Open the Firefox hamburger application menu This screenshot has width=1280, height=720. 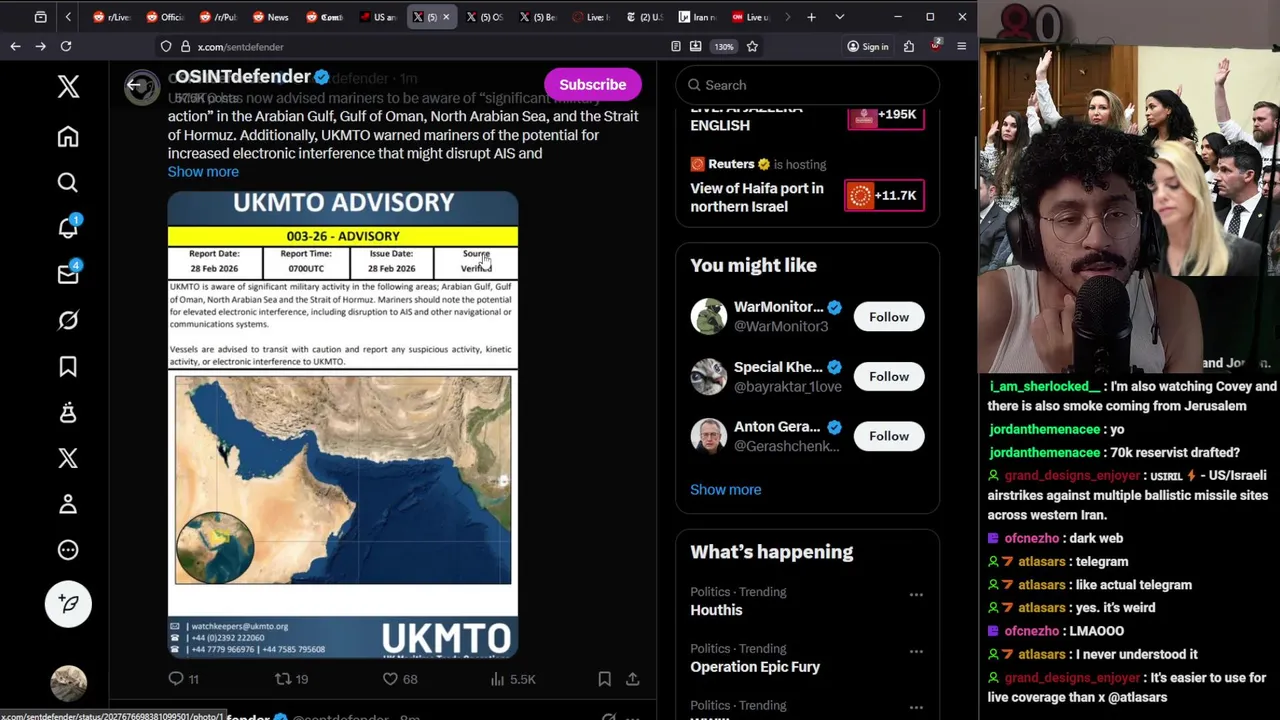[x=961, y=46]
